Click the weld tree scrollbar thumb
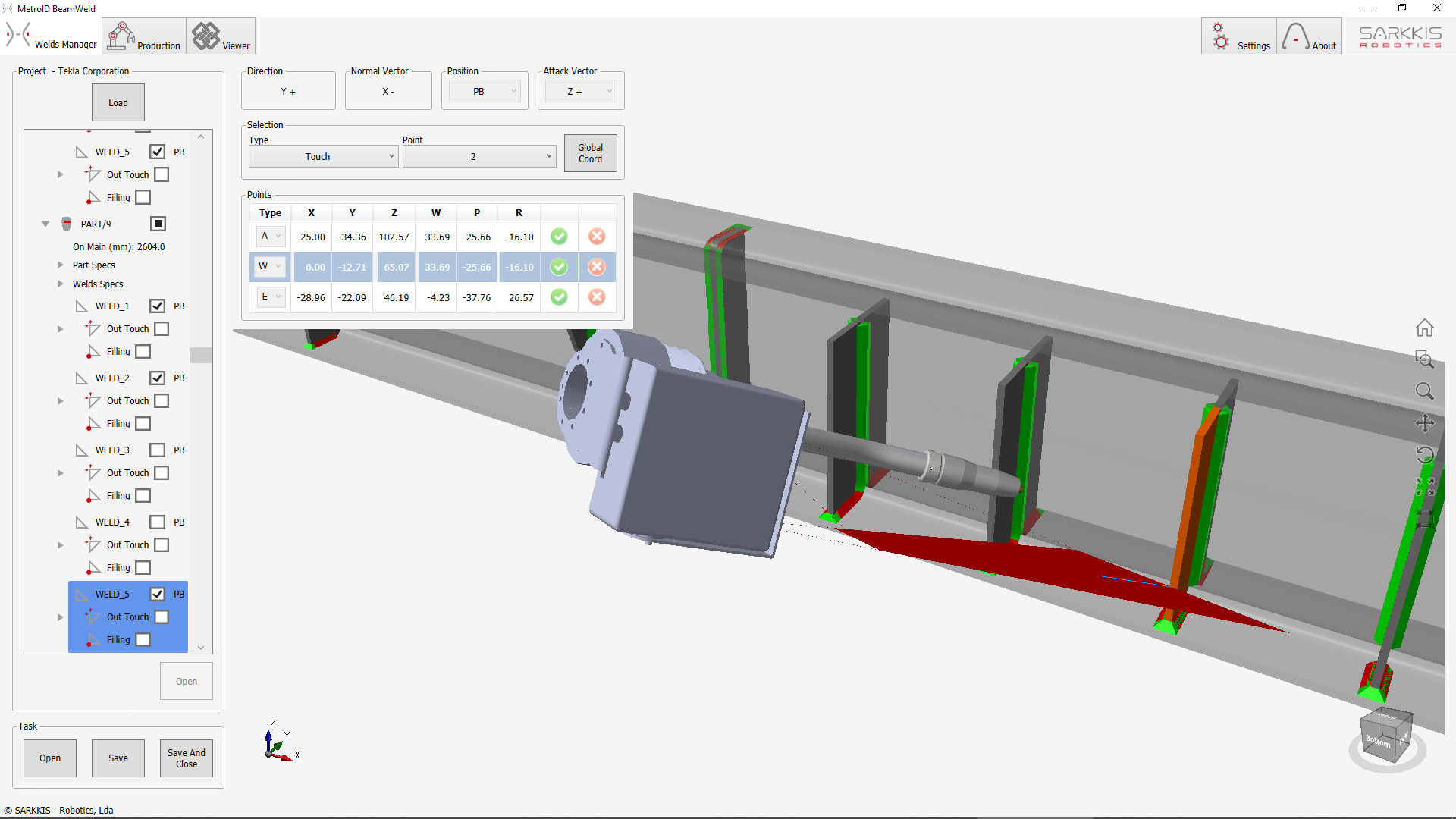 click(201, 355)
